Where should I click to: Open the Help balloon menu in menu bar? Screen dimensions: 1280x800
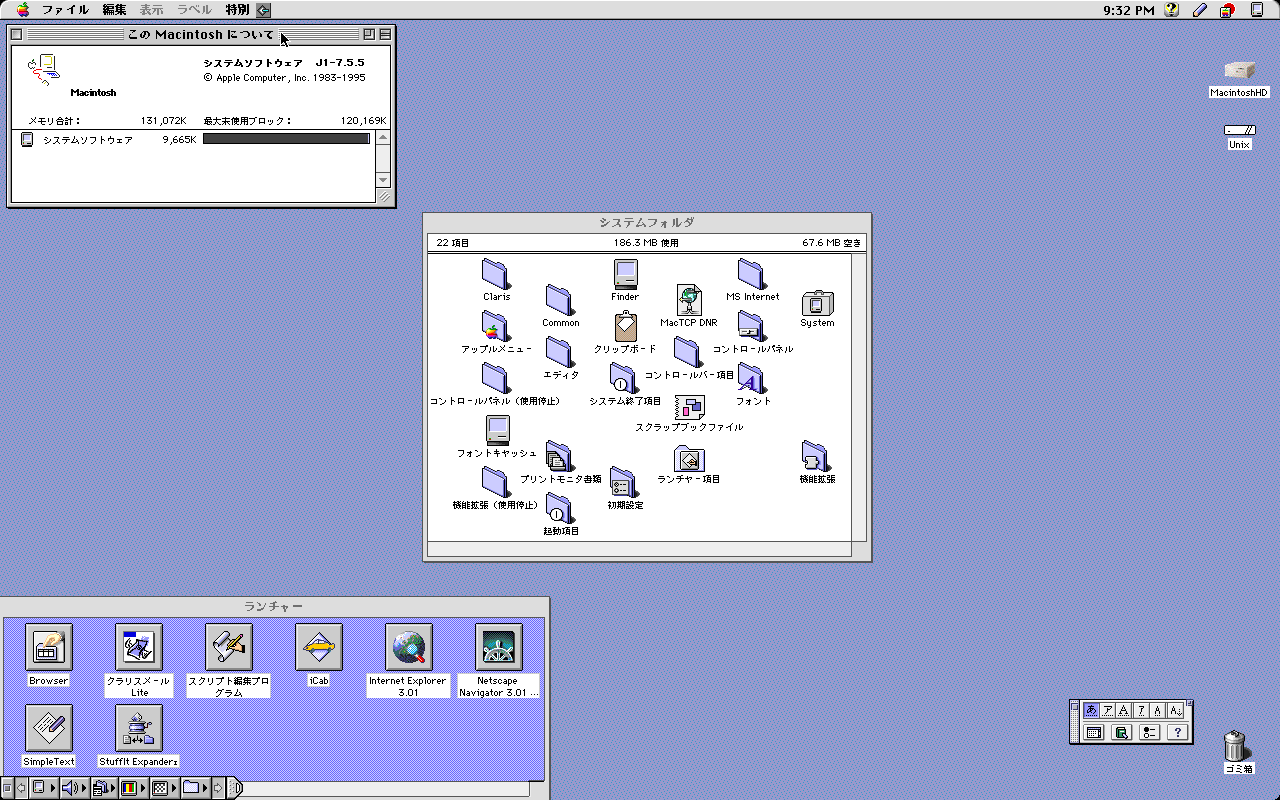pos(1172,10)
